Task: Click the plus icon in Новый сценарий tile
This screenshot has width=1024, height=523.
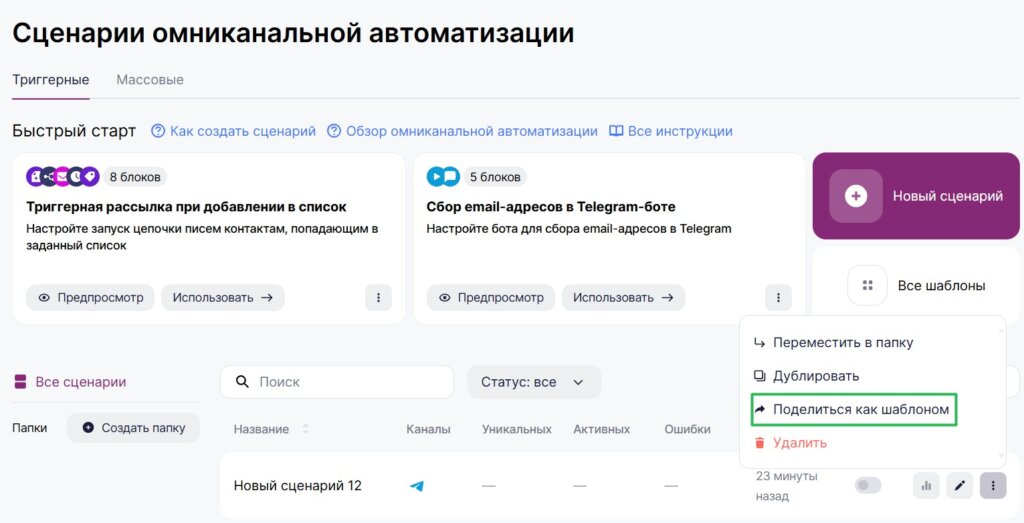Action: 856,196
